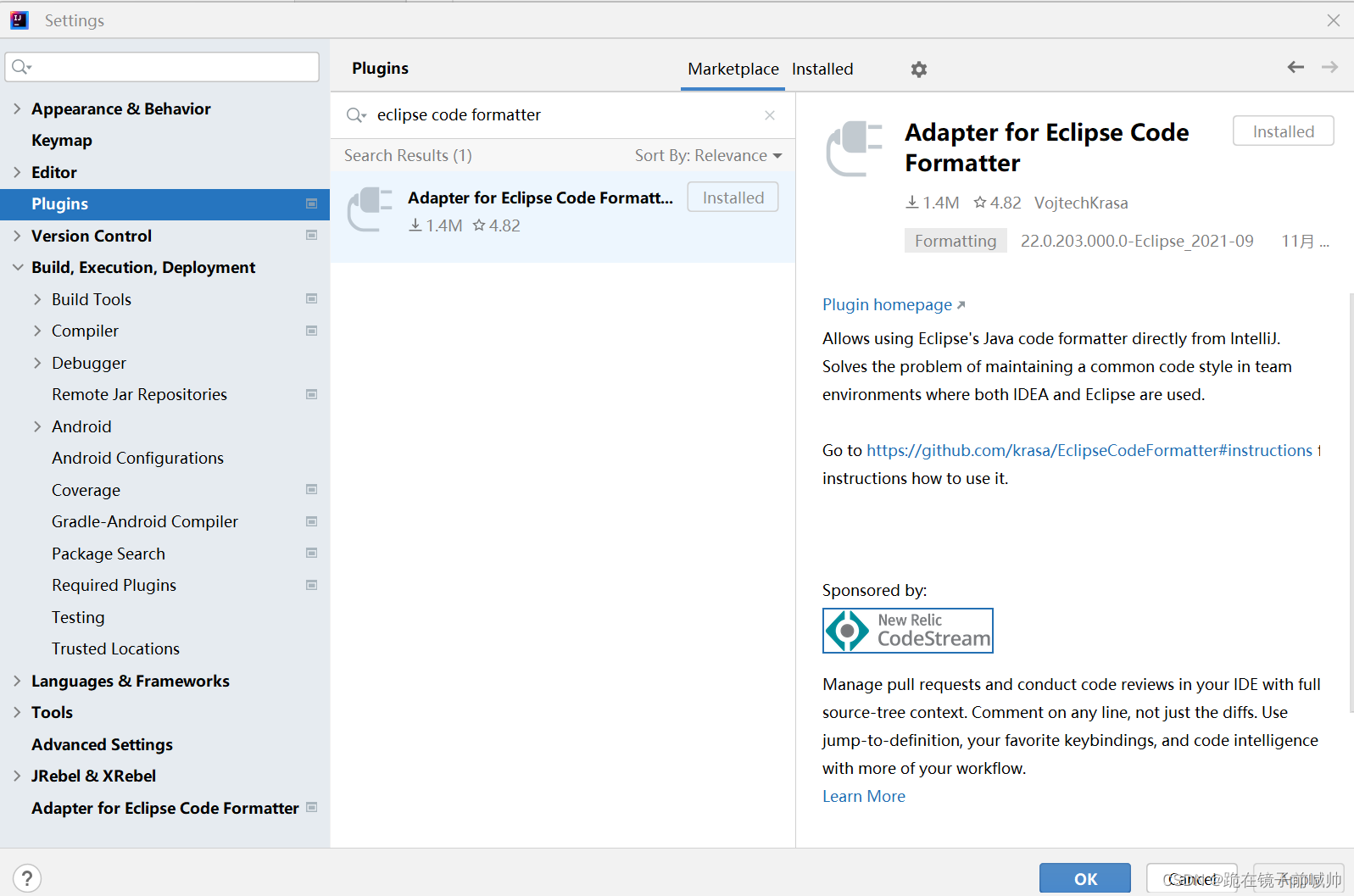1354x896 pixels.
Task: Click project-level icon beside Version Control
Action: tap(311, 236)
